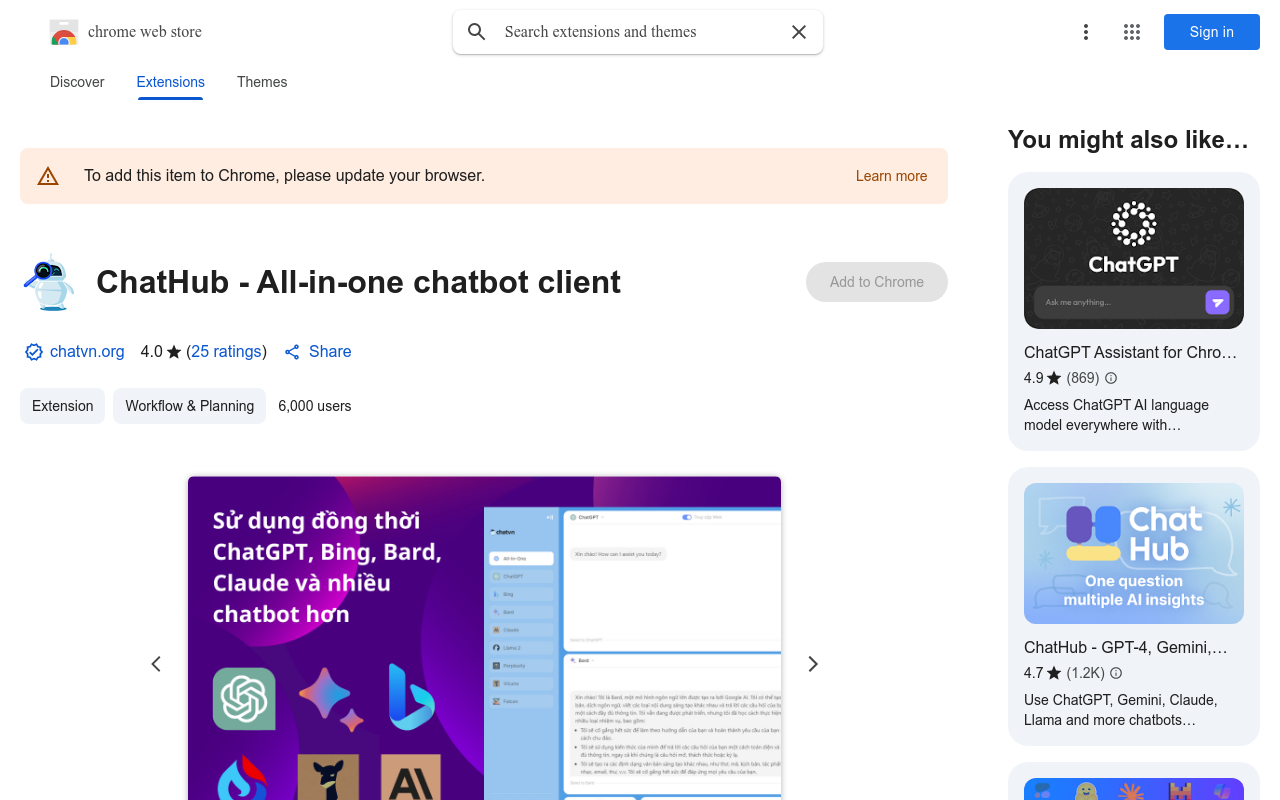Screen dimensions: 1280x800
Task: Show next screenshot with right arrow
Action: (x=813, y=664)
